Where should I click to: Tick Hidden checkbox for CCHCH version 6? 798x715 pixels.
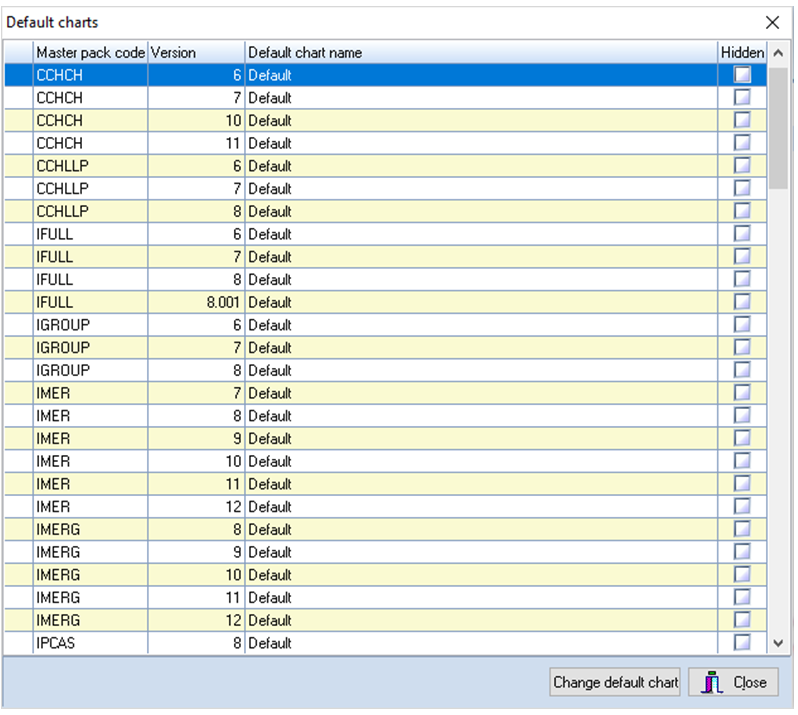pyautogui.click(x=742, y=75)
